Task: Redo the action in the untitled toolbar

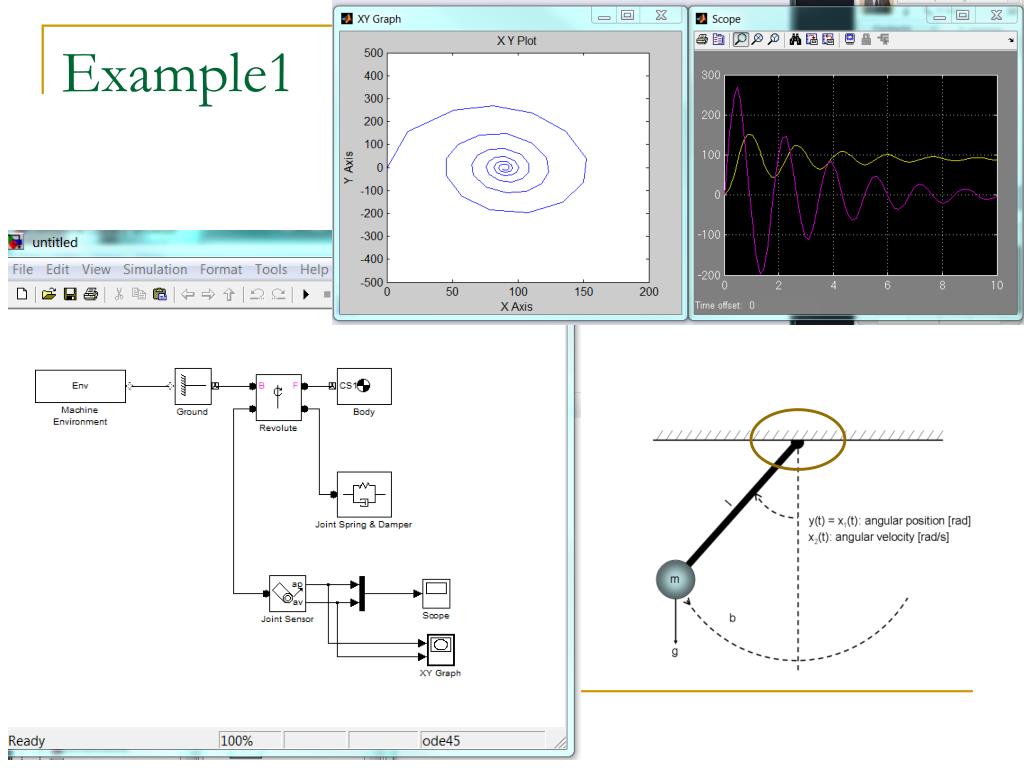Action: (x=278, y=294)
